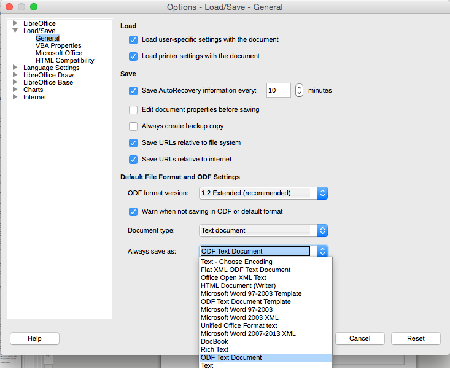Expand the LibreOffice Draw tree node
Image resolution: width=450 pixels, height=368 pixels.
tap(15, 75)
